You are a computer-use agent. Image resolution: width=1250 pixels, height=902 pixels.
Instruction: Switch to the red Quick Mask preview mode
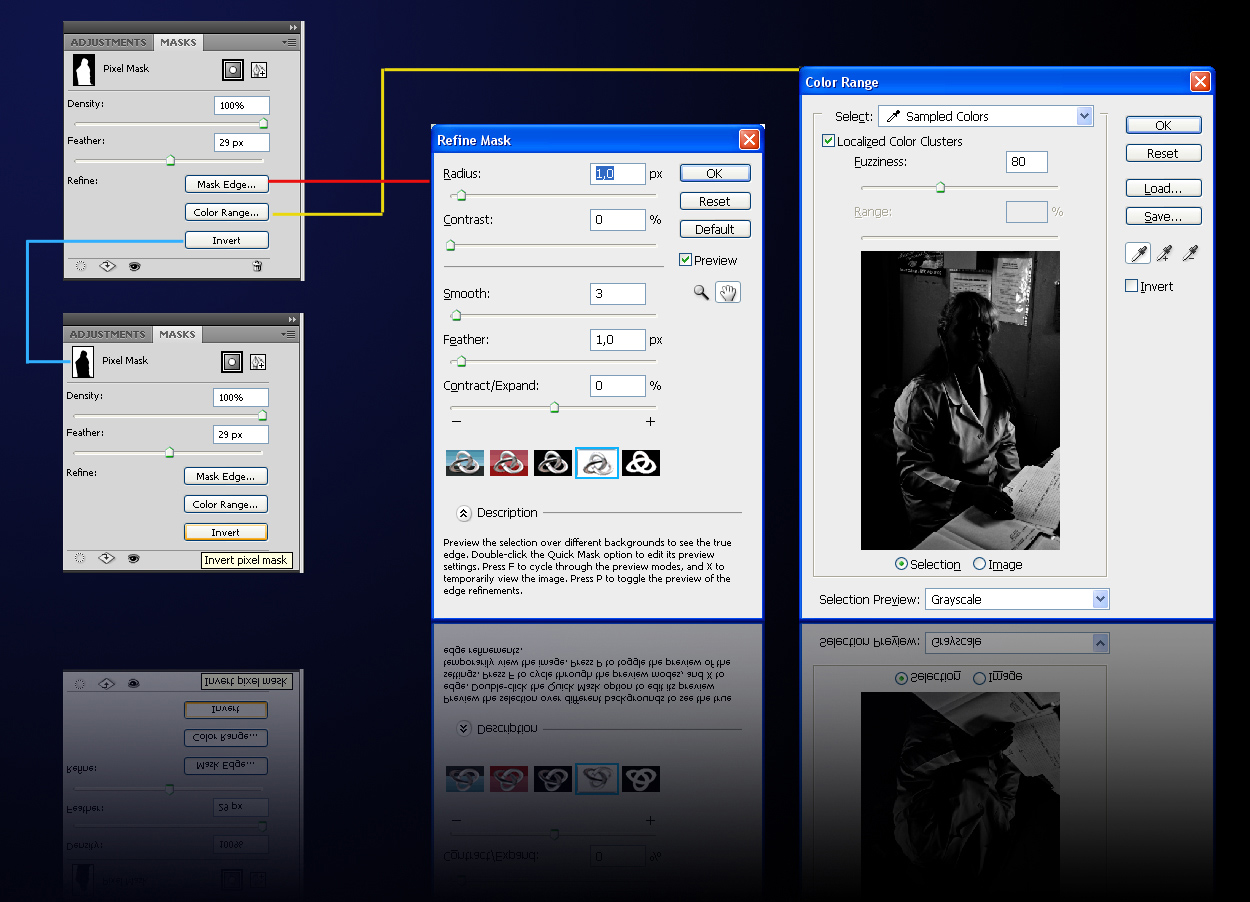point(509,462)
